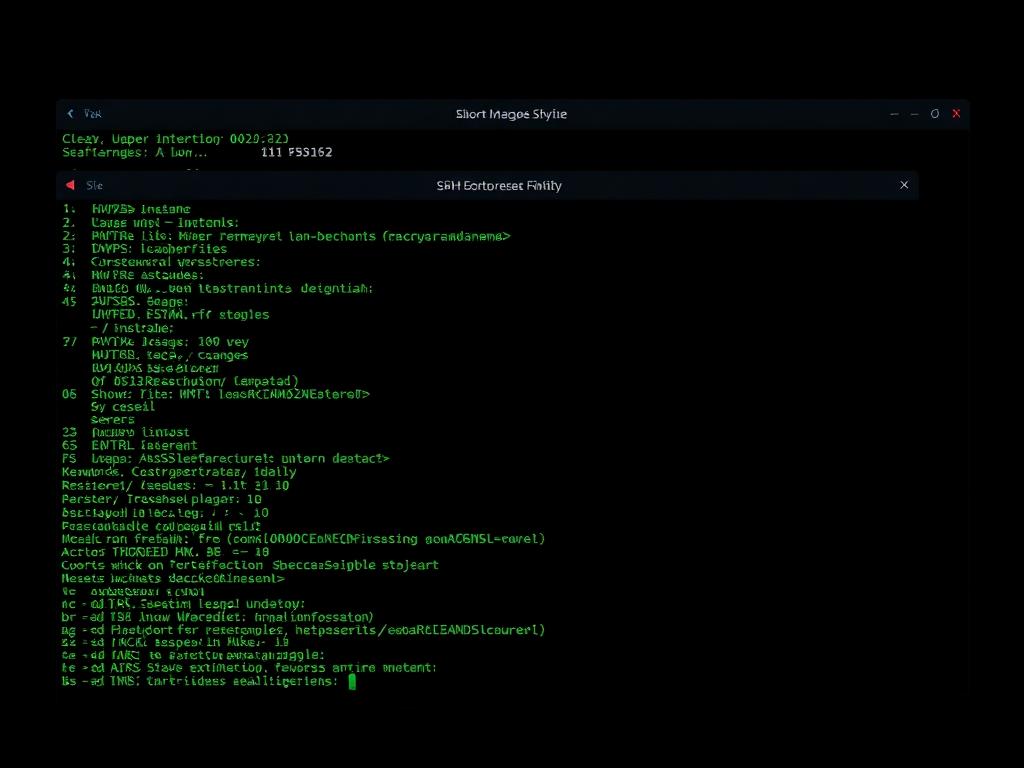Click the line ending '(racryaramdanema>'

[287, 236]
